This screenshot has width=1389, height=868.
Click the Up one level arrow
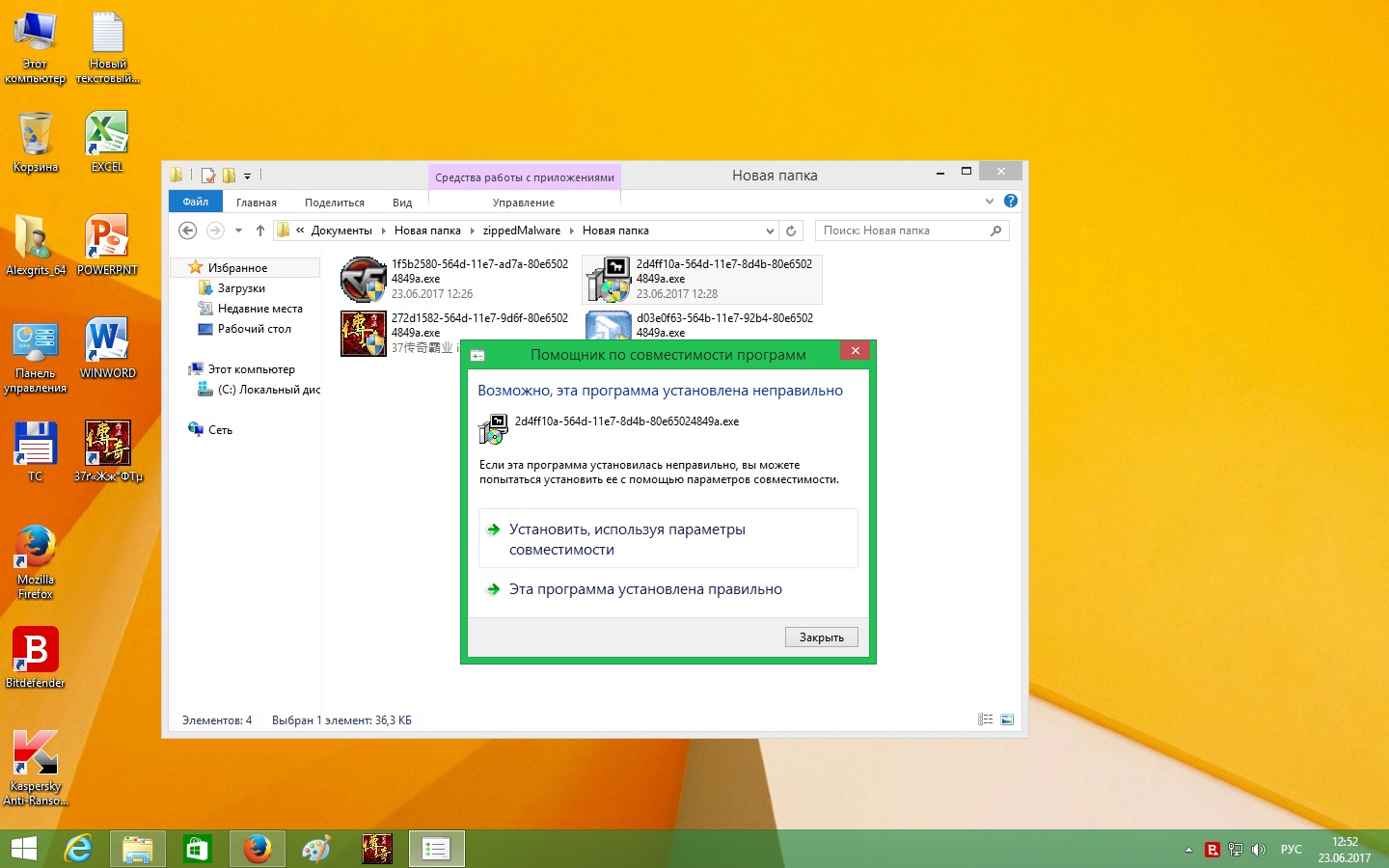click(x=259, y=231)
